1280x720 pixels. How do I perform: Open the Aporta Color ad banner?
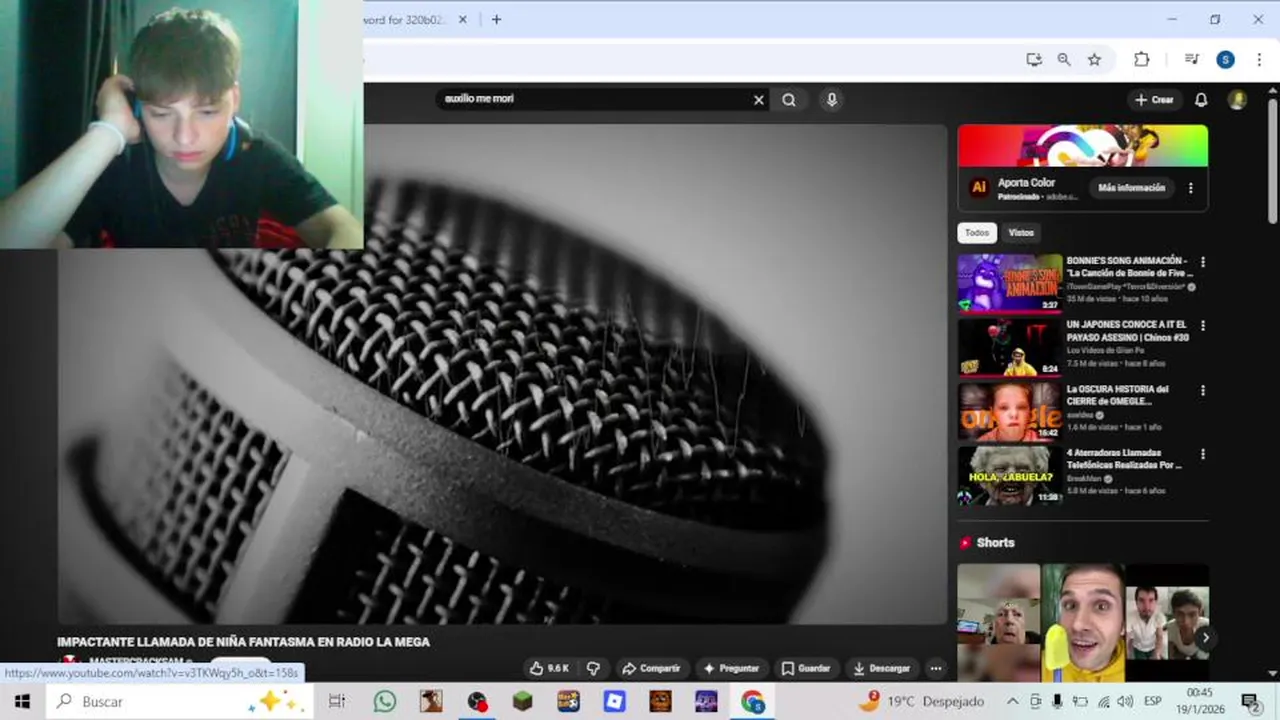pos(1083,146)
